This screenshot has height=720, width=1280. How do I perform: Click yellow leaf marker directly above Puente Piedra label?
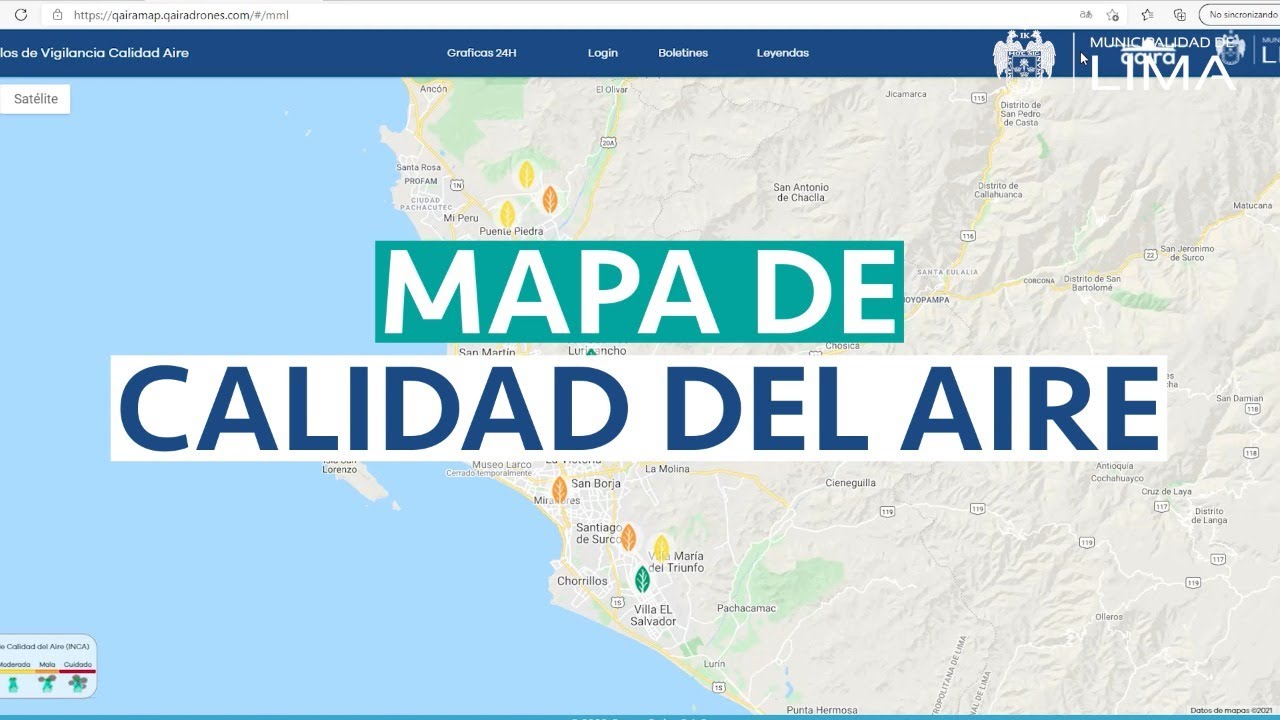(x=507, y=214)
